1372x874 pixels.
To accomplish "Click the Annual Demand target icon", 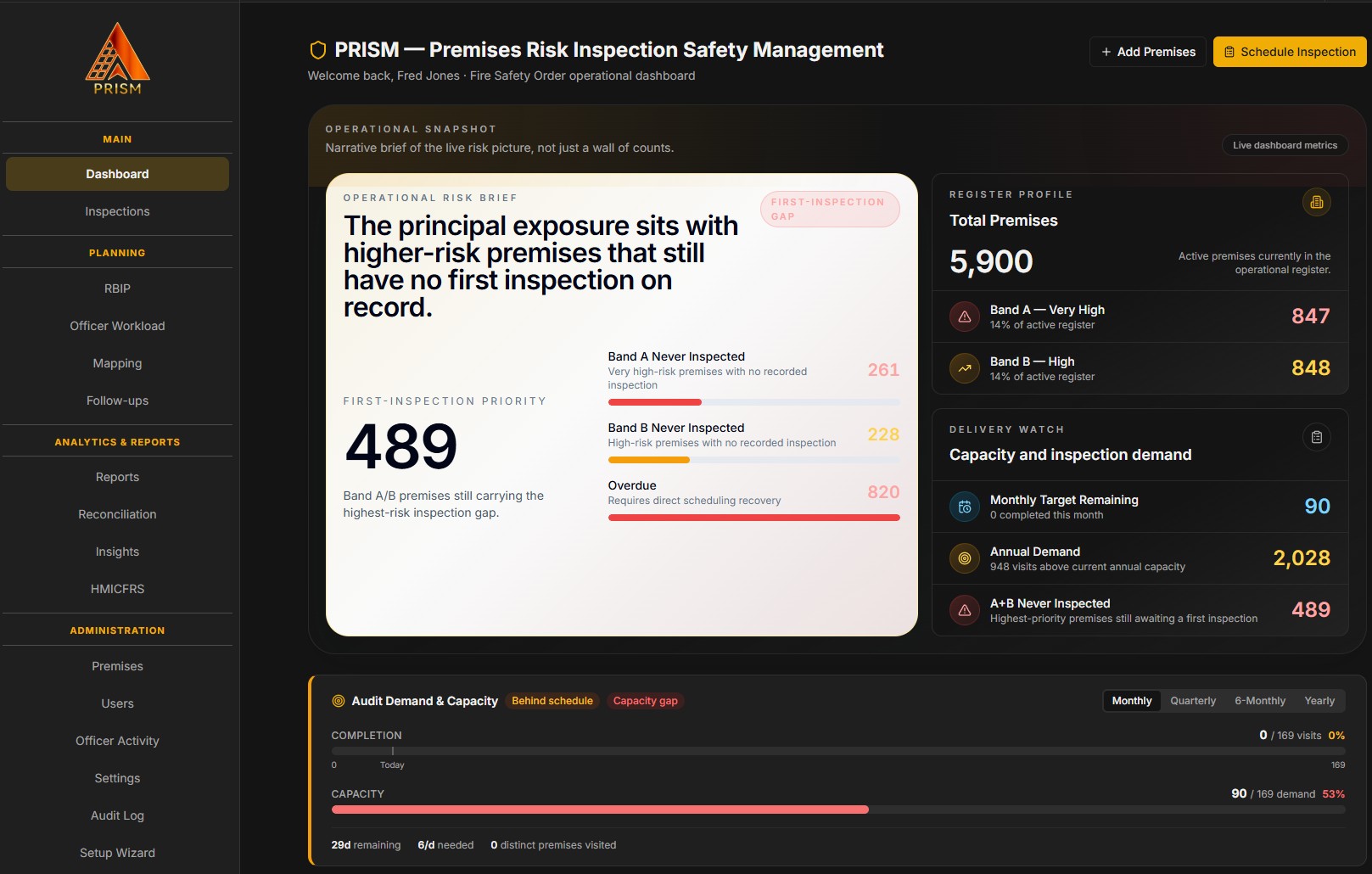I will [x=964, y=558].
